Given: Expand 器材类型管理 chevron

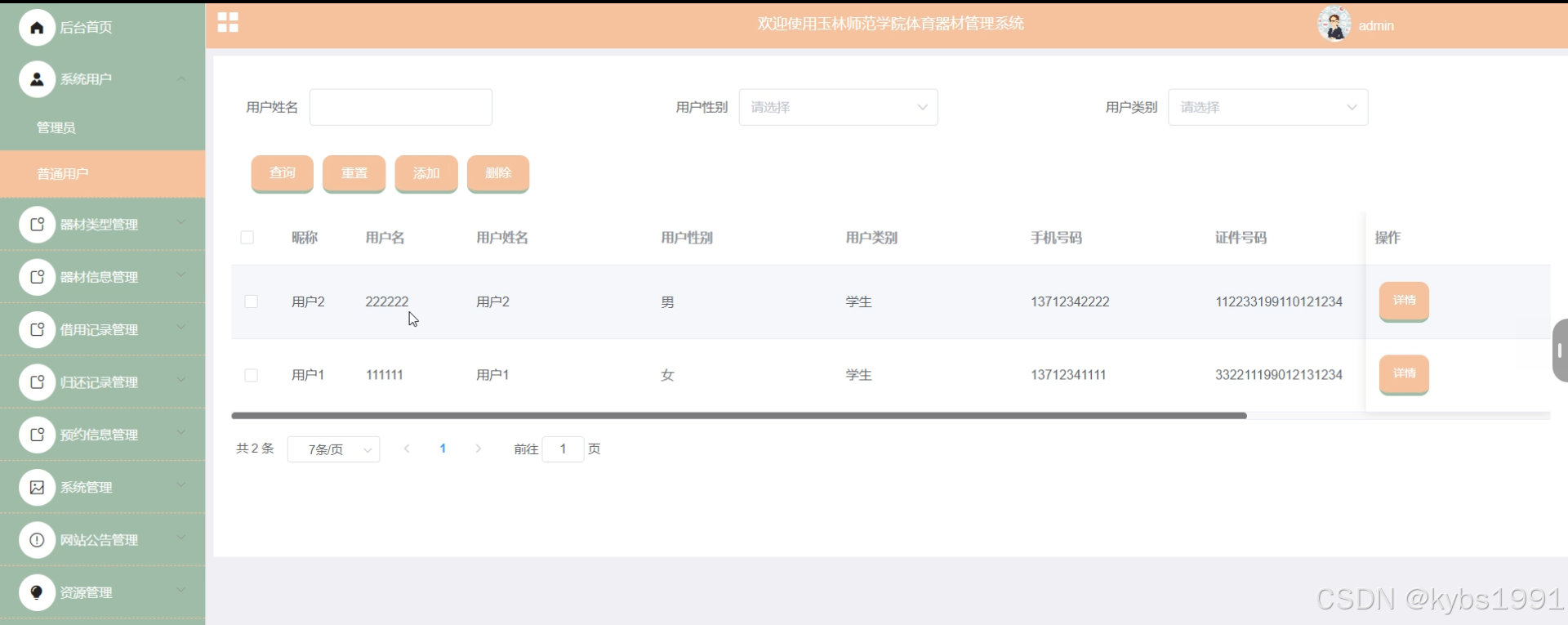Looking at the screenshot, I should click(x=181, y=222).
